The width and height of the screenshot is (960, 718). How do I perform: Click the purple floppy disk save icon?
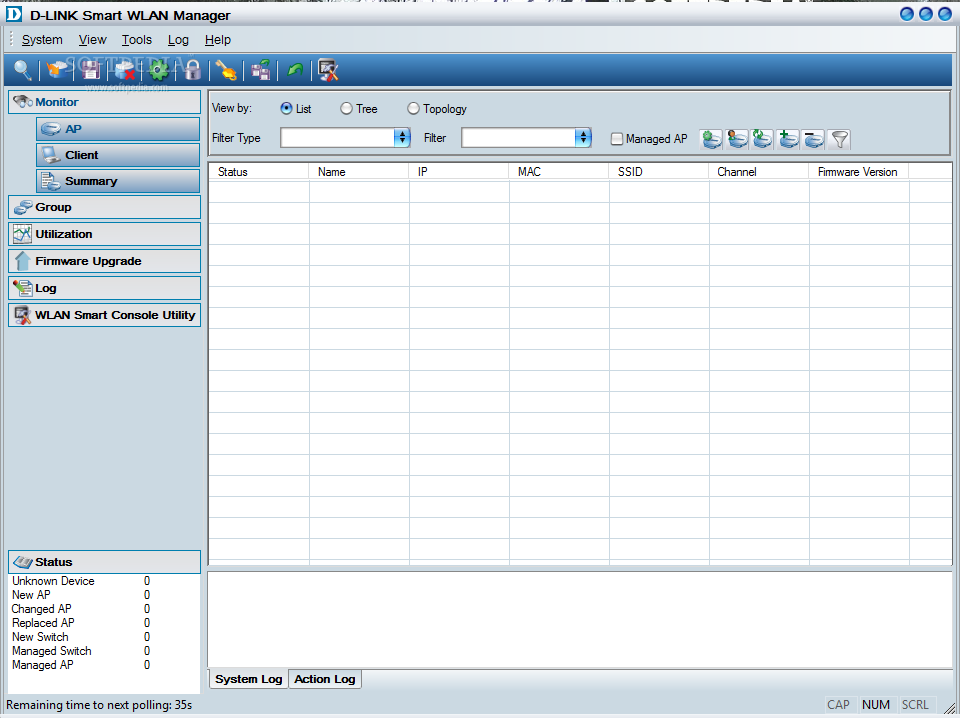click(x=91, y=70)
